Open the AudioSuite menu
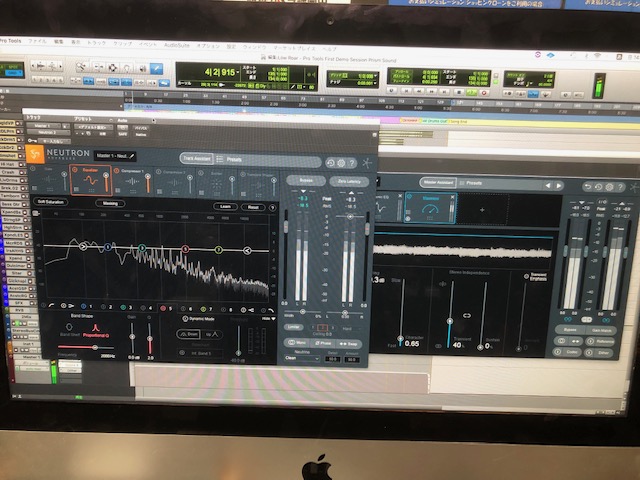Image resolution: width=640 pixels, height=480 pixels. (177, 45)
